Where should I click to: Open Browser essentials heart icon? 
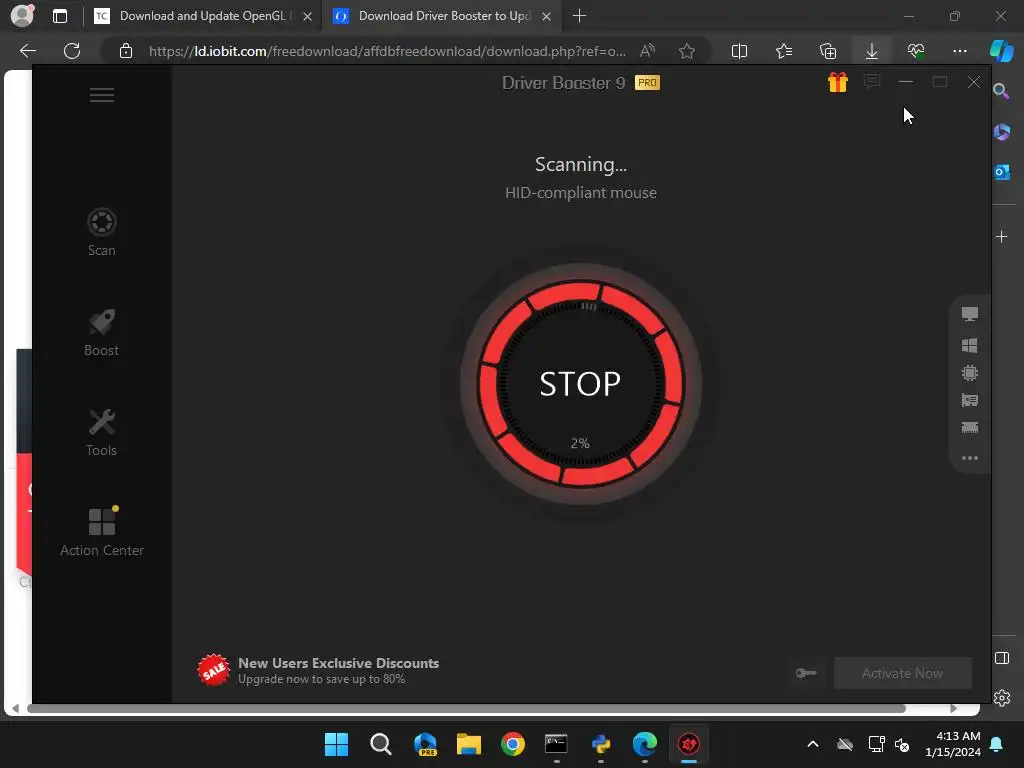pos(916,51)
